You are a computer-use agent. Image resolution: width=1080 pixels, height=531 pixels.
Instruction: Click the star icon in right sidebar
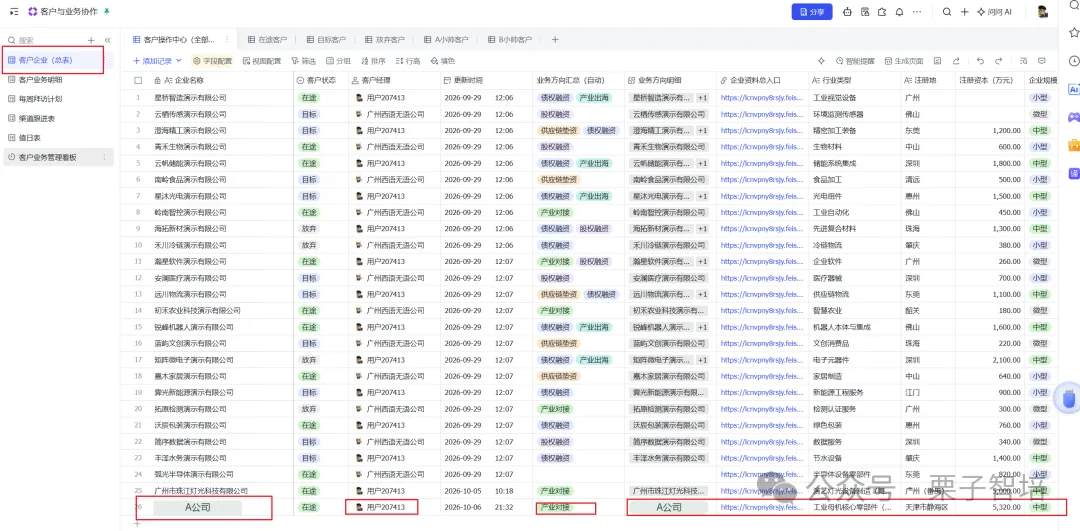click(x=1073, y=32)
